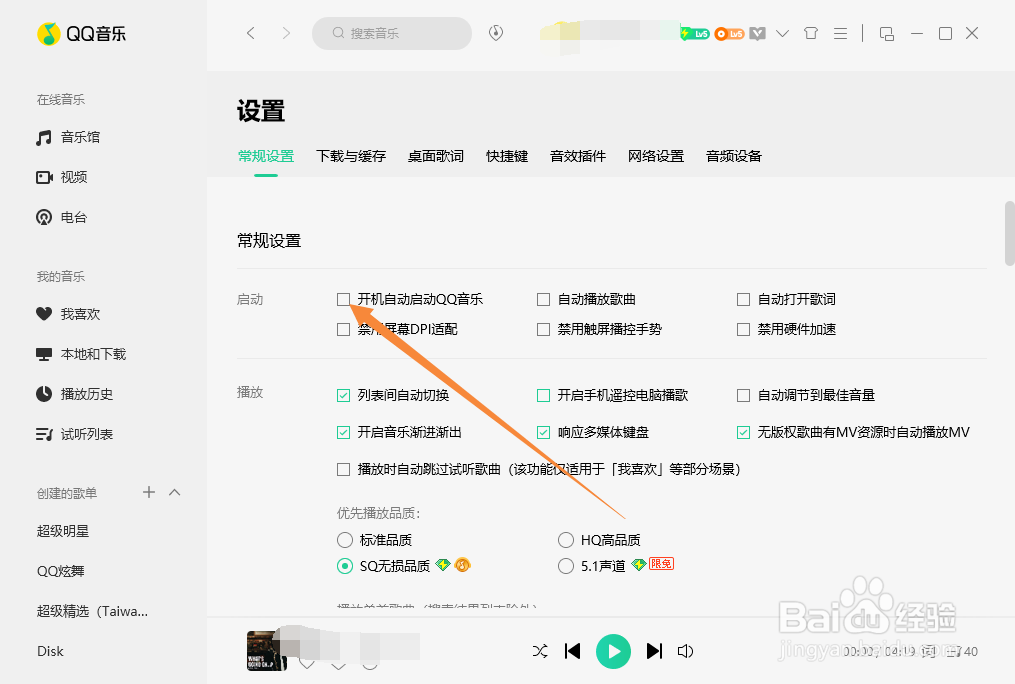Open playlist 超级明星
The image size is (1015, 684).
(x=63, y=531)
